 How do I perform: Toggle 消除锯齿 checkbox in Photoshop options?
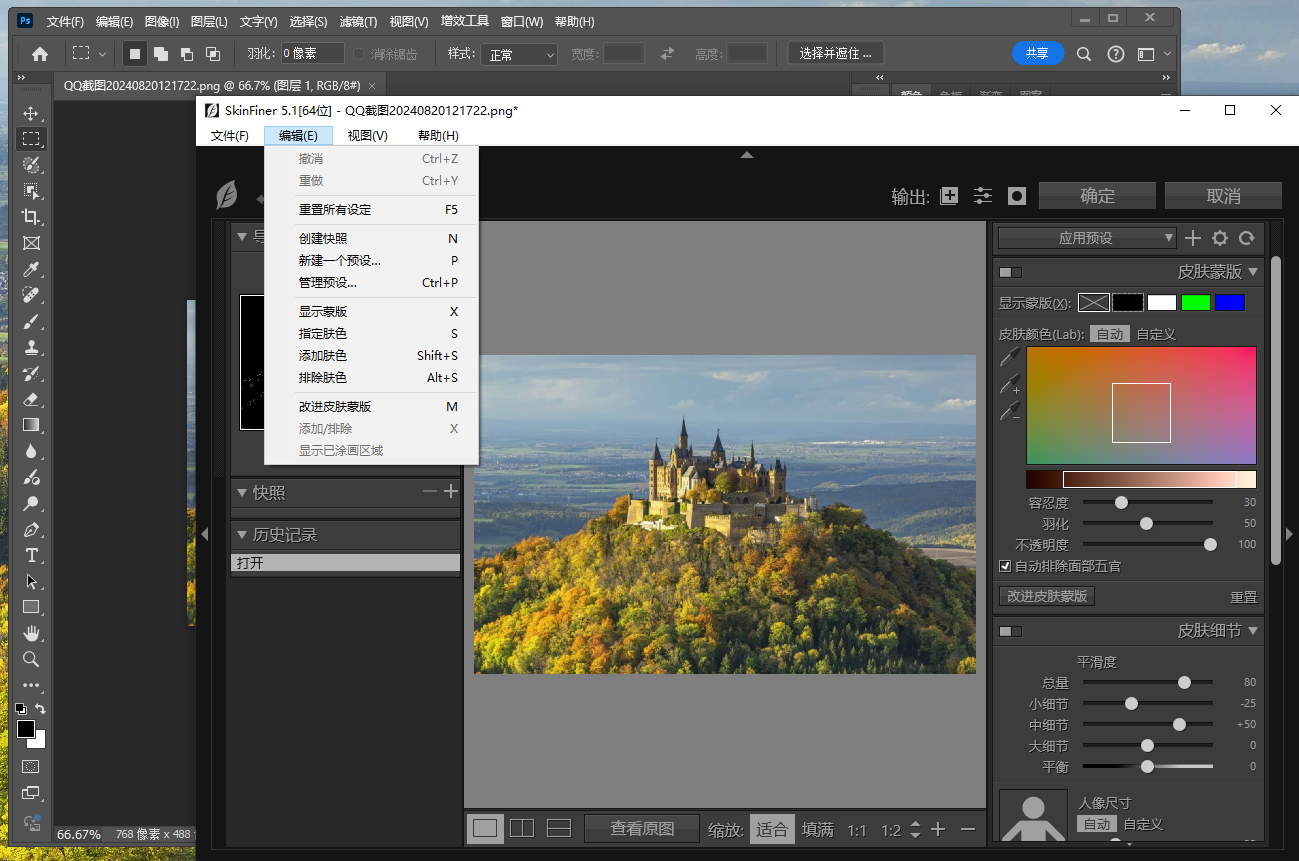point(360,54)
